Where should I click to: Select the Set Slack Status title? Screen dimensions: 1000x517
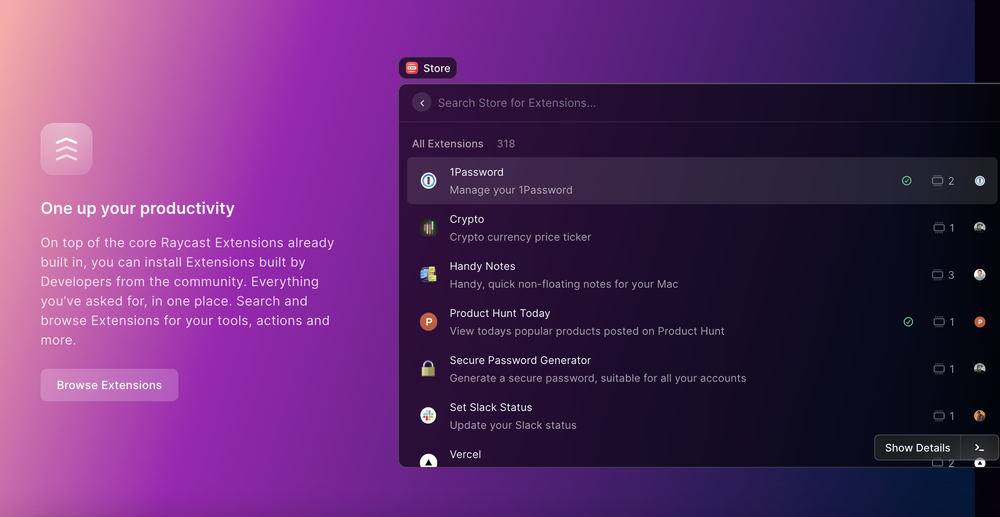click(490, 407)
